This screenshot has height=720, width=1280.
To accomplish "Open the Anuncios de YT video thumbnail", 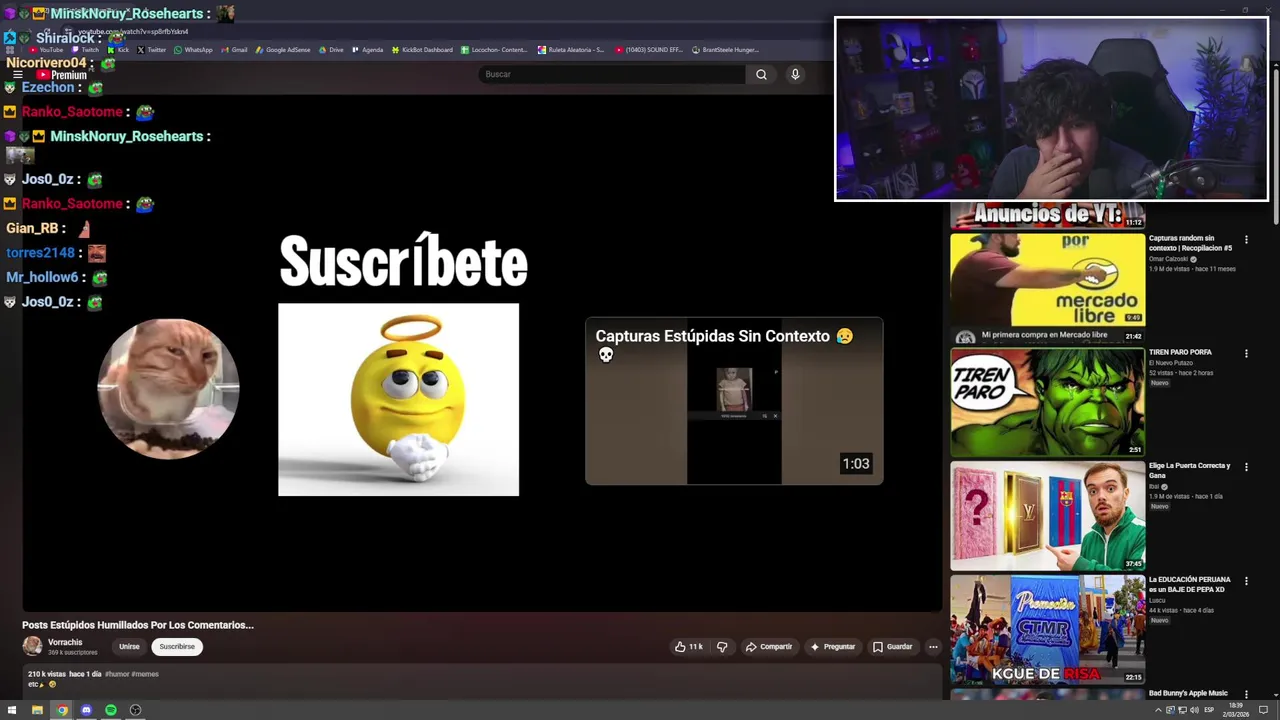I will pyautogui.click(x=1047, y=215).
